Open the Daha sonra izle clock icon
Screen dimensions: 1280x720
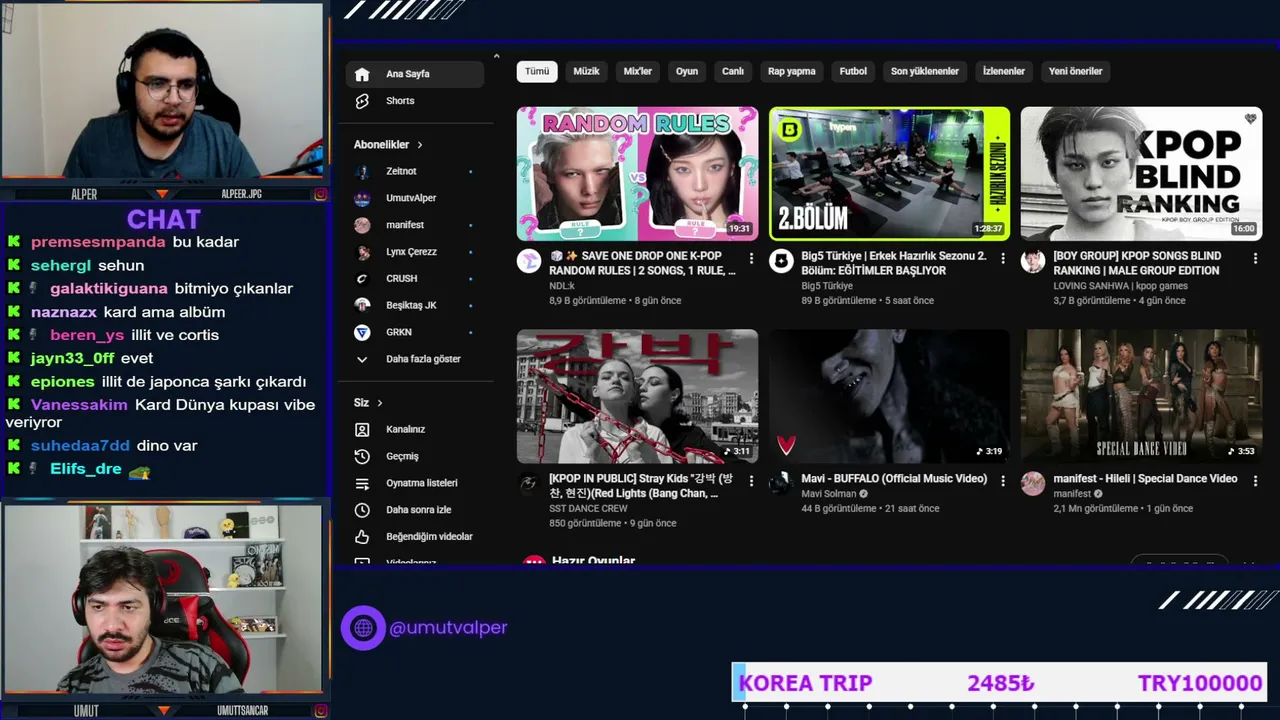pos(362,510)
